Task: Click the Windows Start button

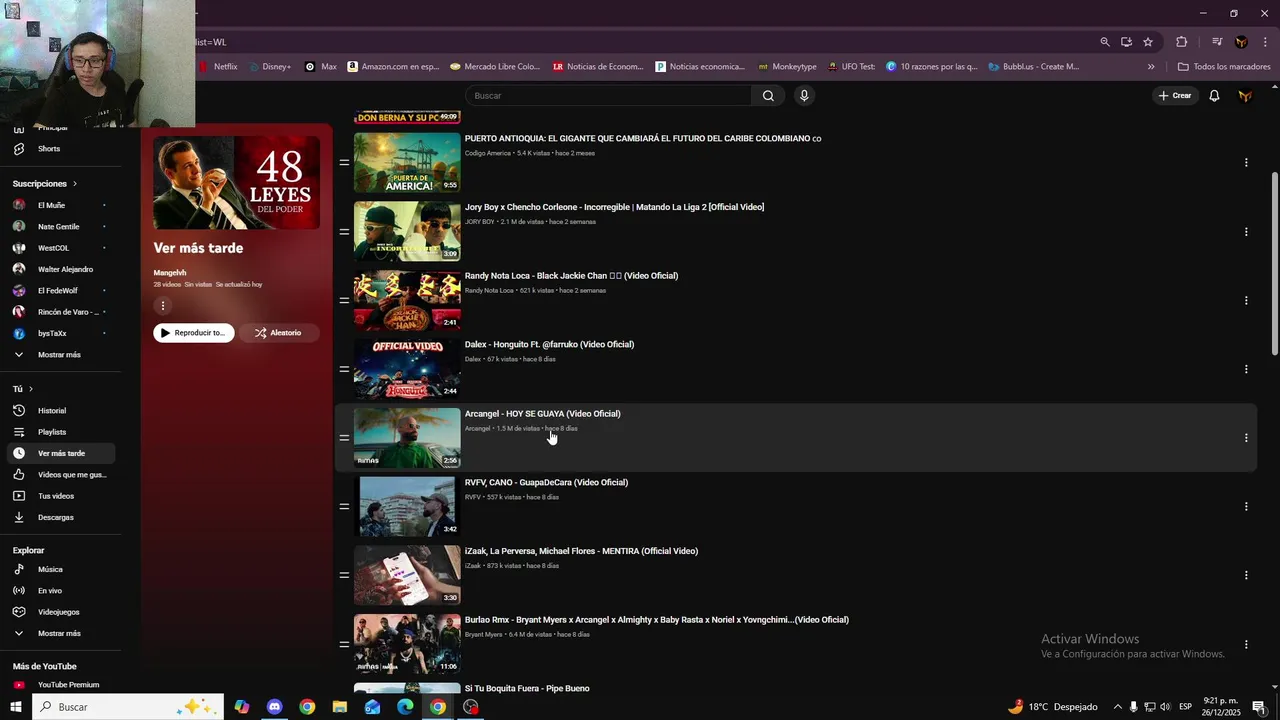Action: (x=15, y=707)
